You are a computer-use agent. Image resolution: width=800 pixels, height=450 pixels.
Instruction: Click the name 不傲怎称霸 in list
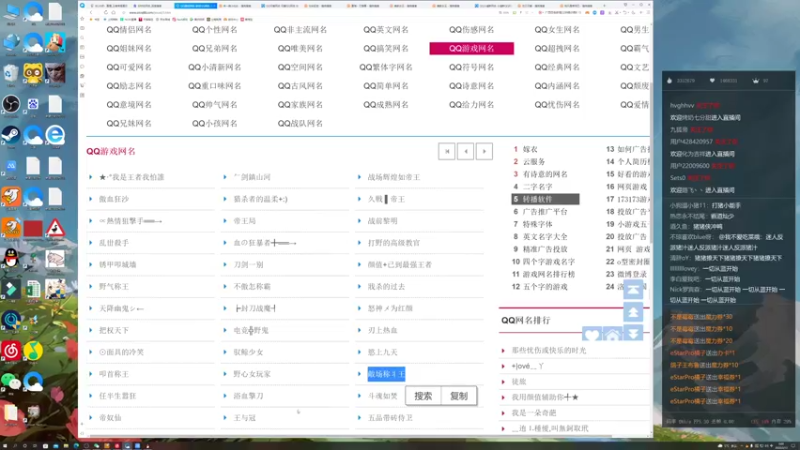pyautogui.click(x=252, y=286)
